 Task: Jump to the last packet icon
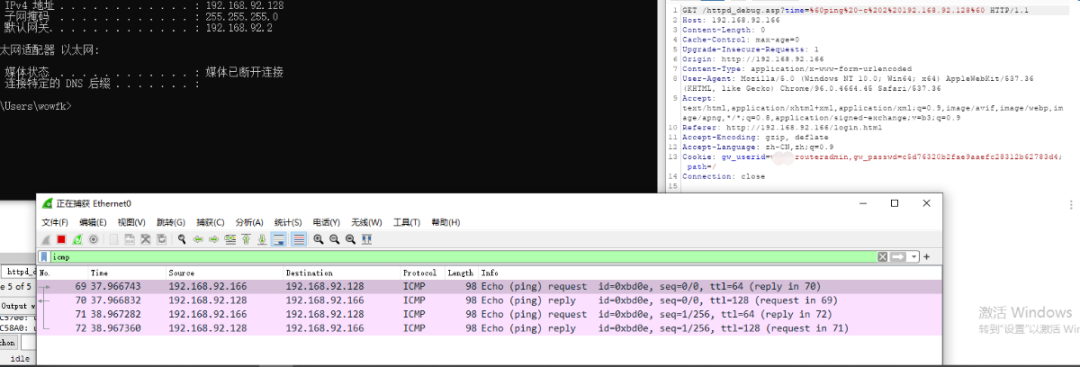click(x=262, y=240)
